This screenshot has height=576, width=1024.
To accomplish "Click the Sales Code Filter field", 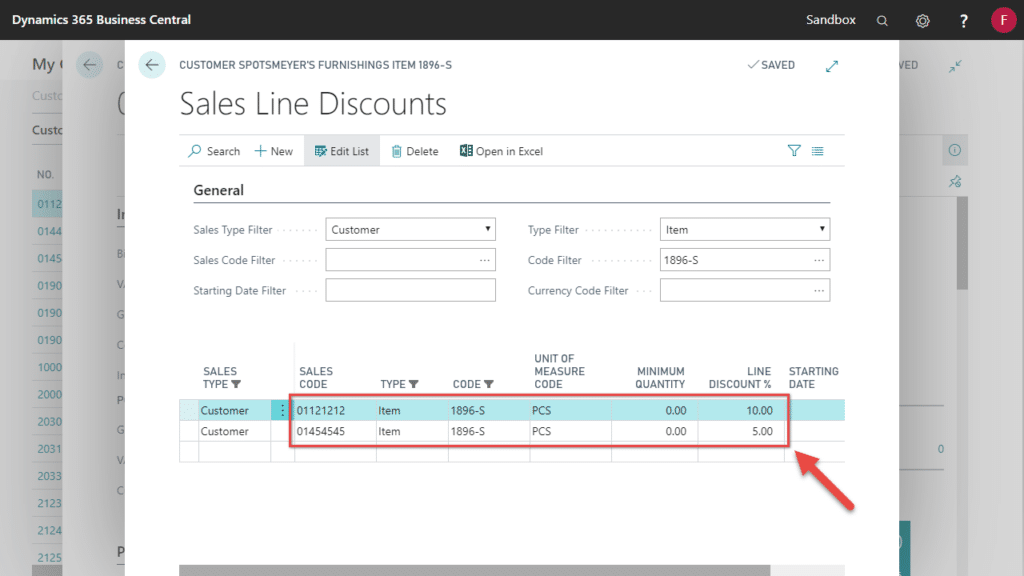I will tap(410, 260).
